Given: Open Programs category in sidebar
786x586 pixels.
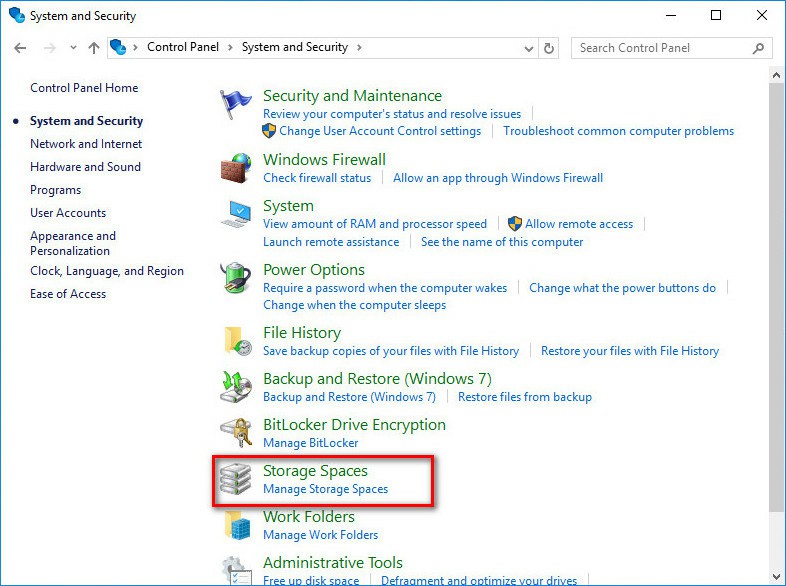Looking at the screenshot, I should pos(56,190).
